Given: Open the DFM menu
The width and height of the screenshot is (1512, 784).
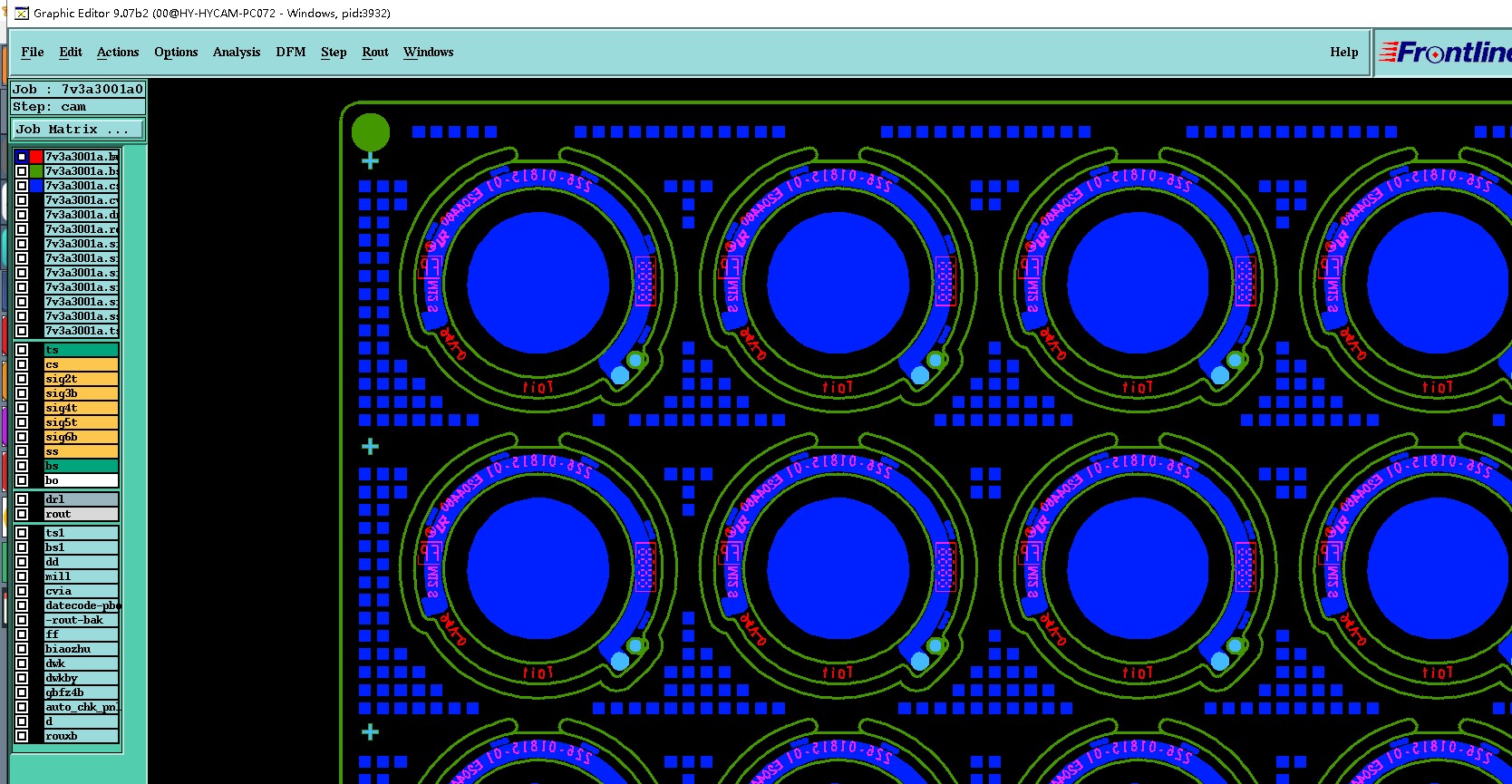Looking at the screenshot, I should pos(291,52).
